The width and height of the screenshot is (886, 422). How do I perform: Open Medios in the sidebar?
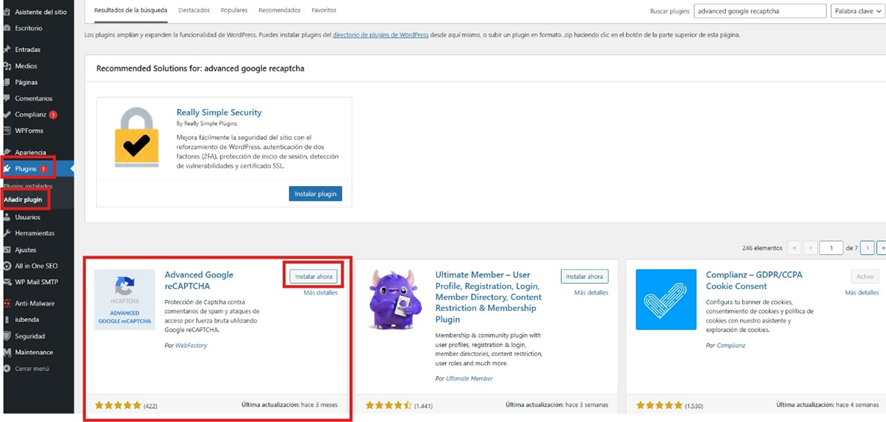(x=27, y=66)
